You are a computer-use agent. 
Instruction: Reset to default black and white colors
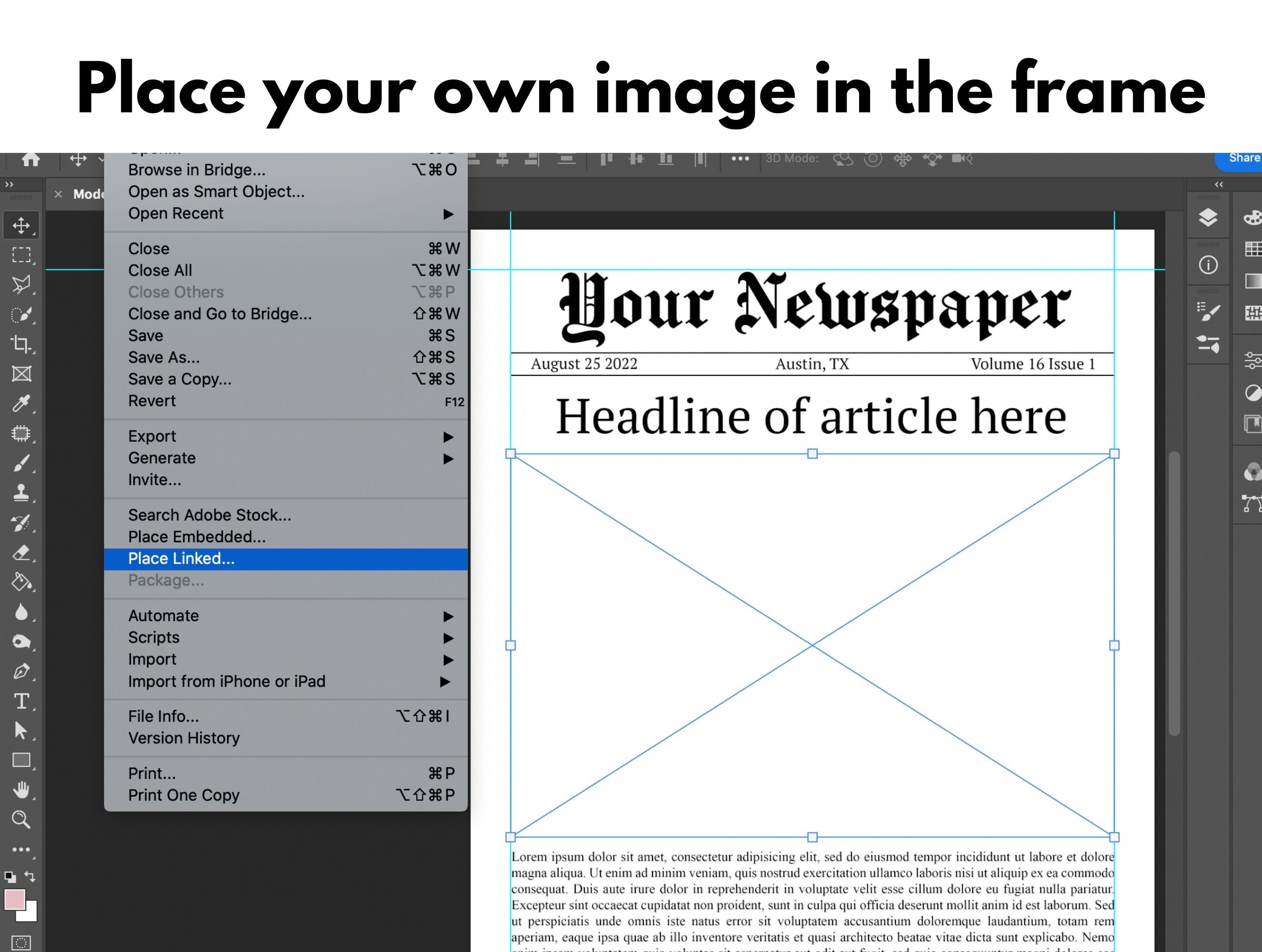pyautogui.click(x=10, y=877)
